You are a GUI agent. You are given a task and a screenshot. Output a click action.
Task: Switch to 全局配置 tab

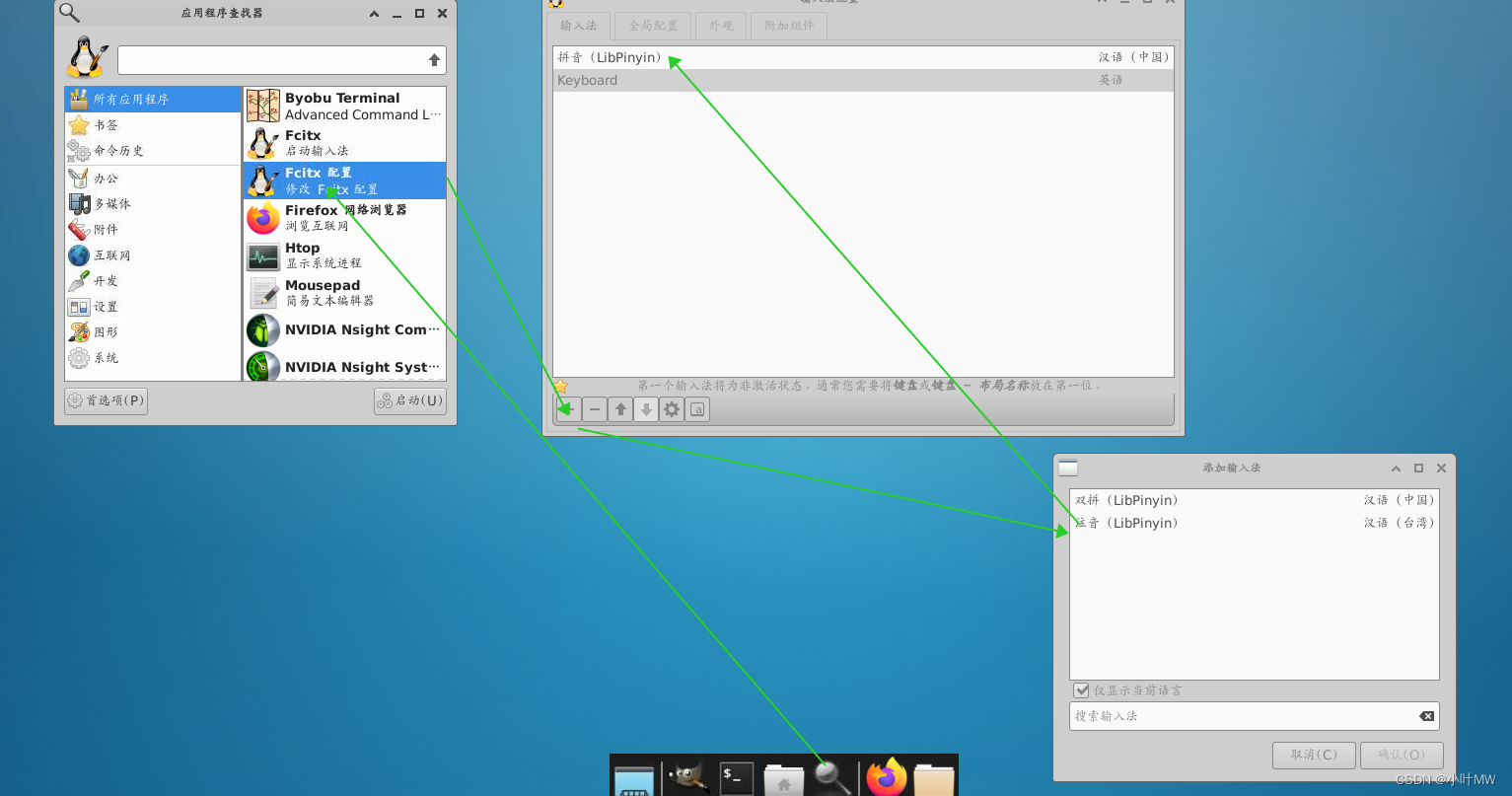[x=653, y=26]
